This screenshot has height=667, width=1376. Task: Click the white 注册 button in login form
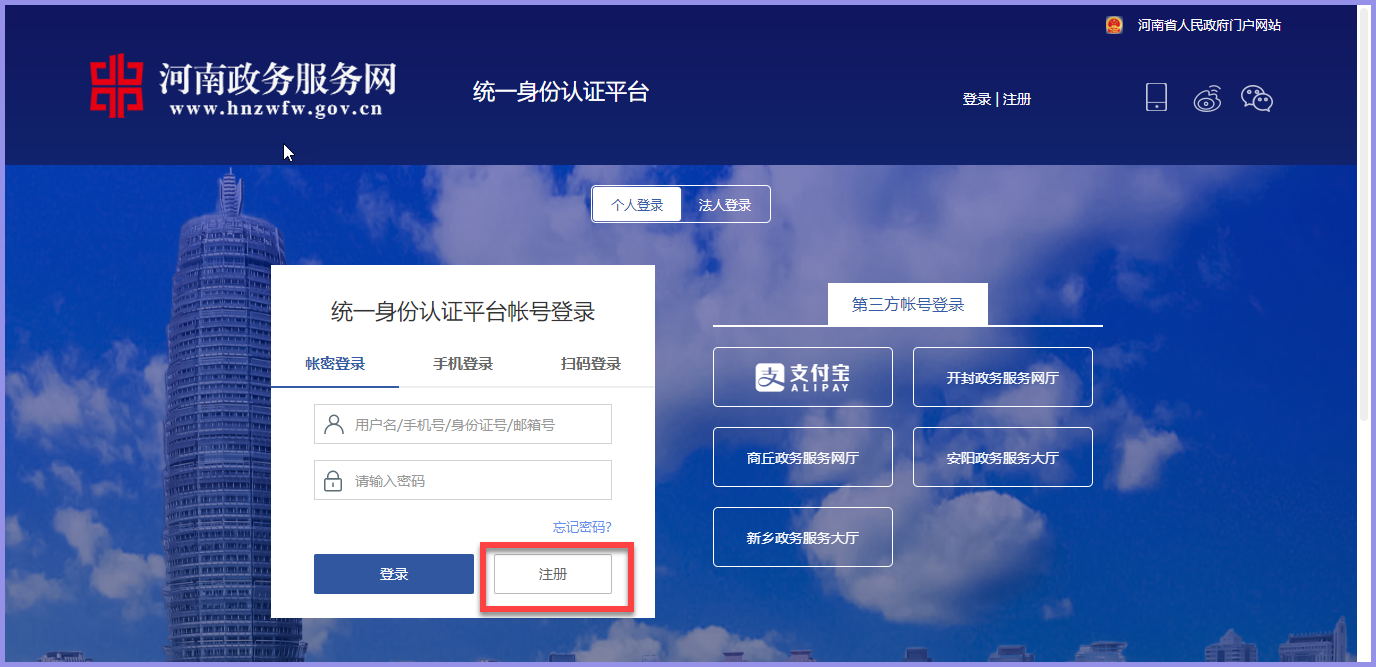[x=553, y=574]
